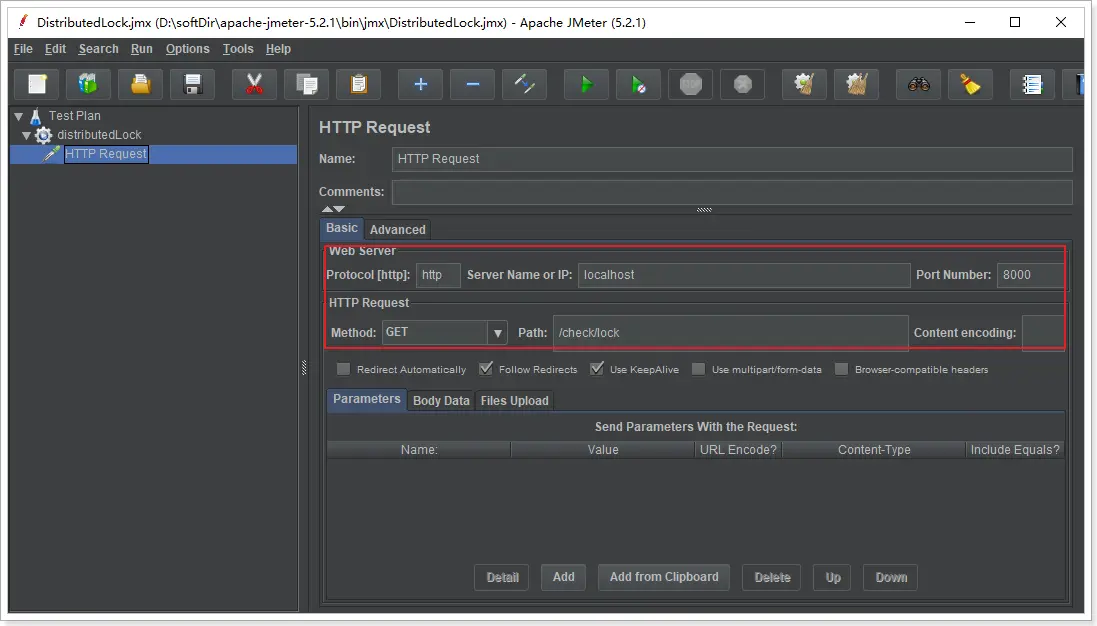Click the Add plus toolbar icon

coord(420,85)
